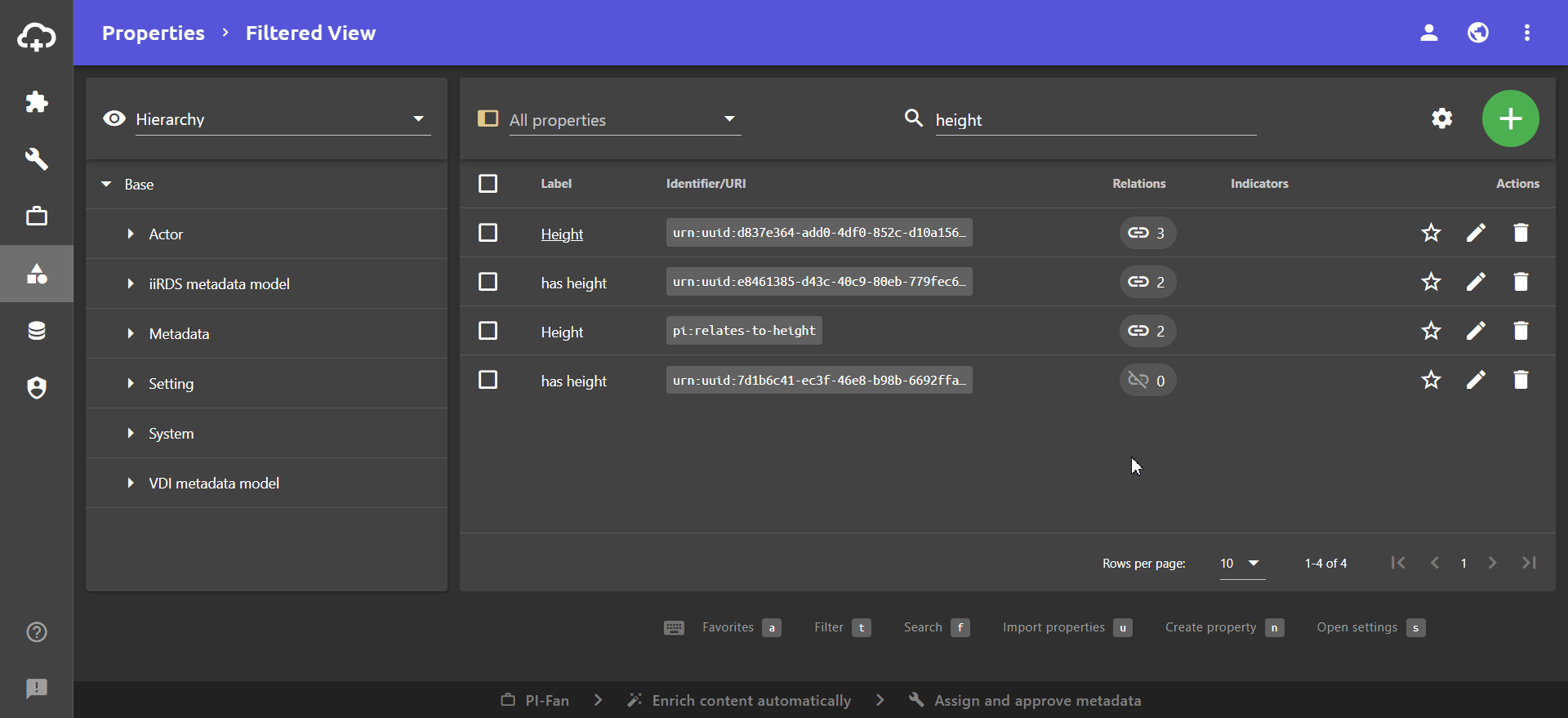Viewport: 1568px width, 718px height.
Task: Open the feedback exclamation icon
Action: click(x=37, y=689)
